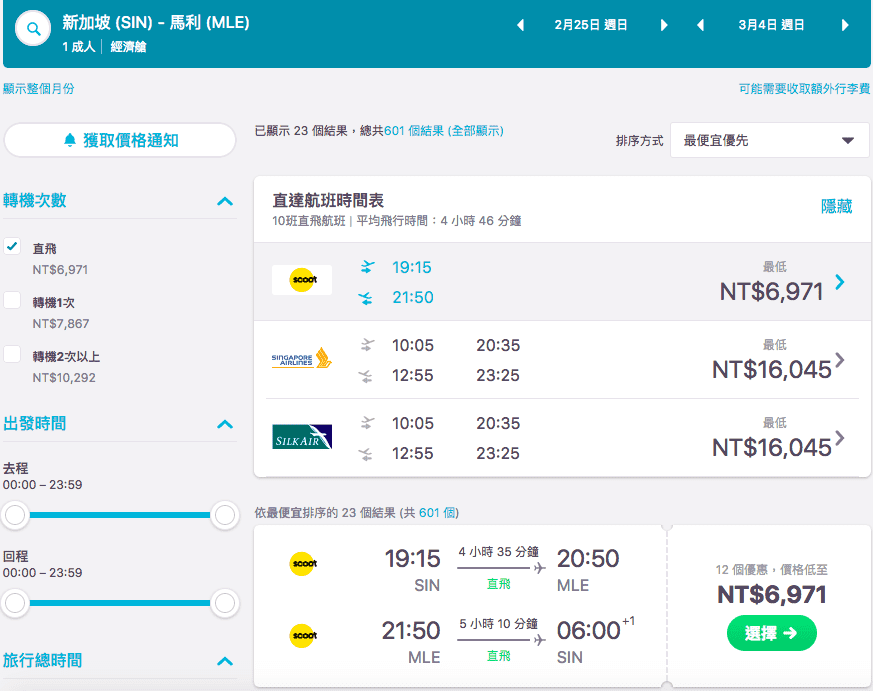Image resolution: width=873 pixels, height=691 pixels.
Task: Collapse the 轉機次數 filter section
Action: pyautogui.click(x=225, y=200)
